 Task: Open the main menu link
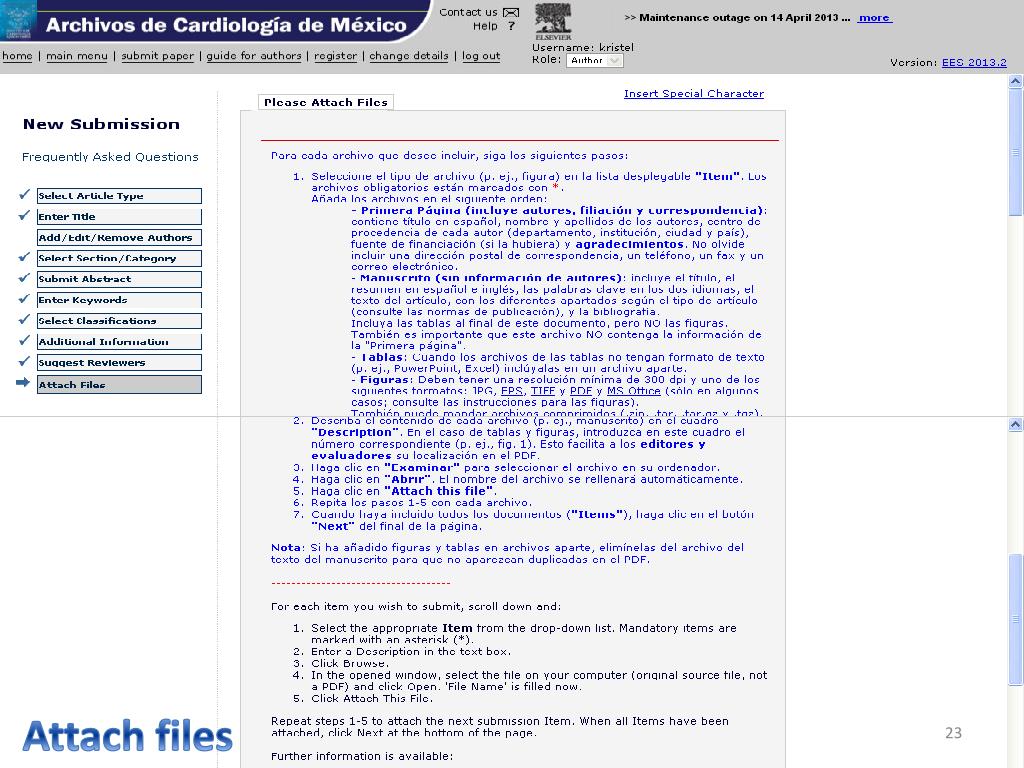pos(76,56)
